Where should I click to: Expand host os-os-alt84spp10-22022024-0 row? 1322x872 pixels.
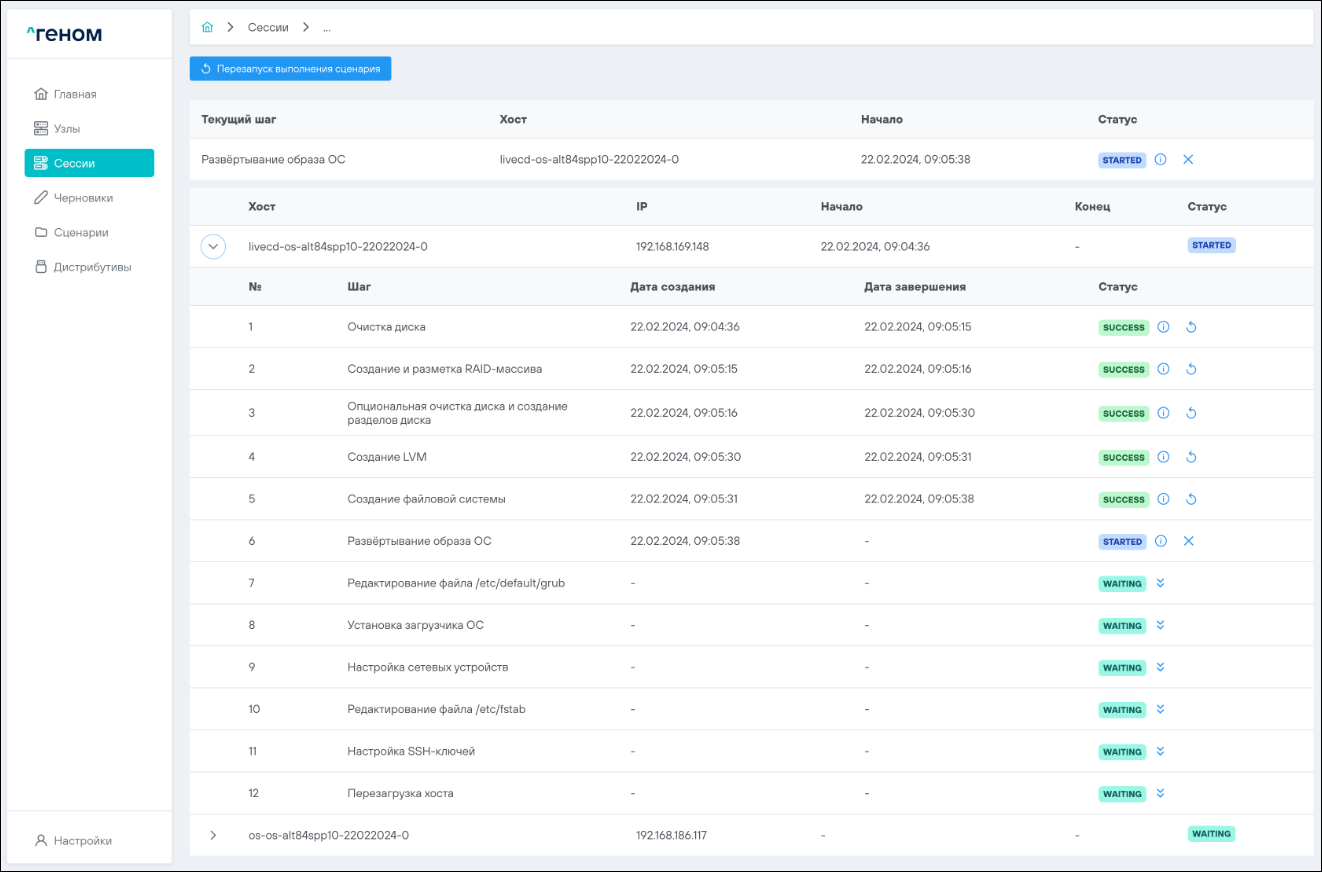pyautogui.click(x=213, y=835)
